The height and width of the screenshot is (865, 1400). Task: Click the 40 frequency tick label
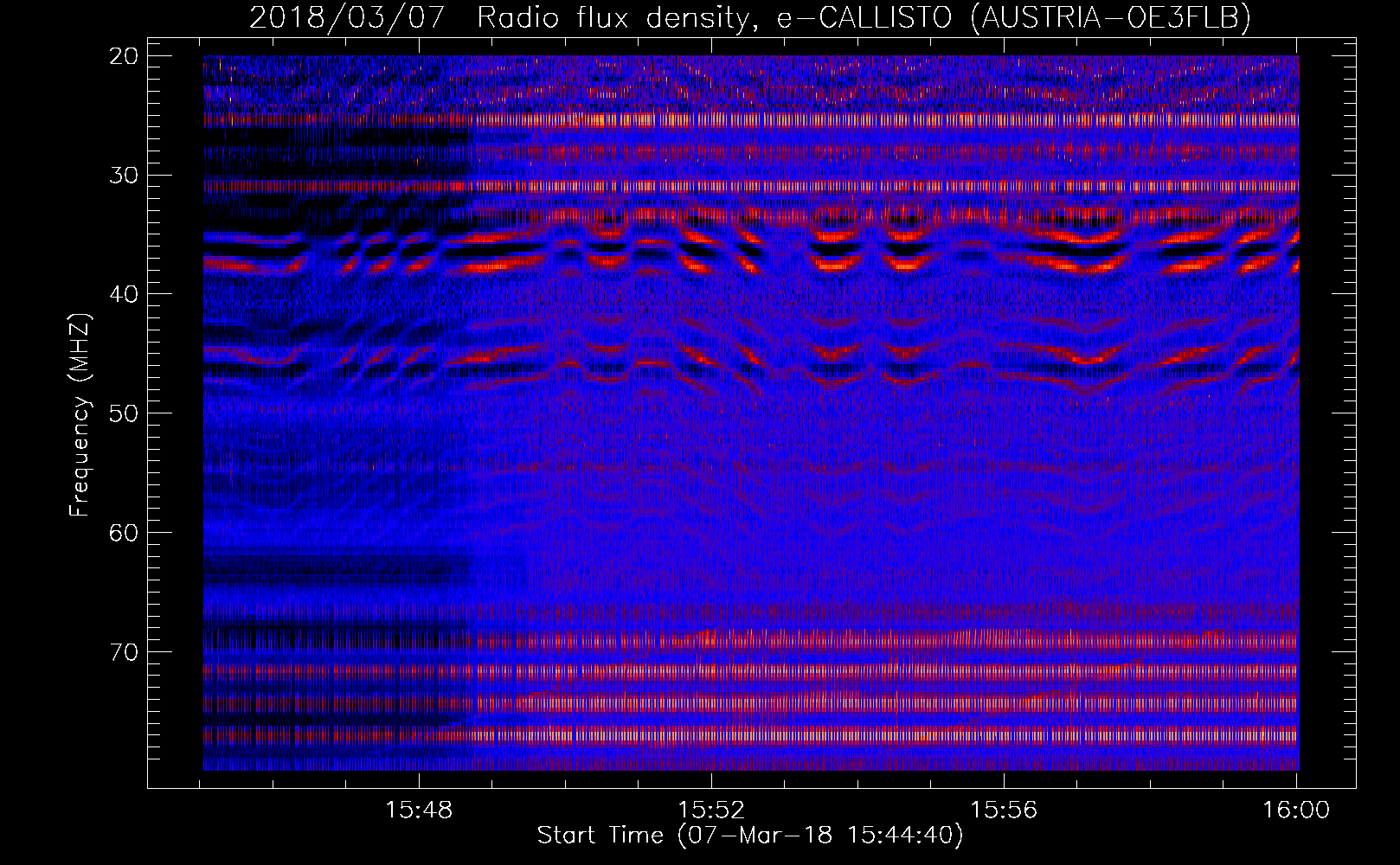coord(125,294)
